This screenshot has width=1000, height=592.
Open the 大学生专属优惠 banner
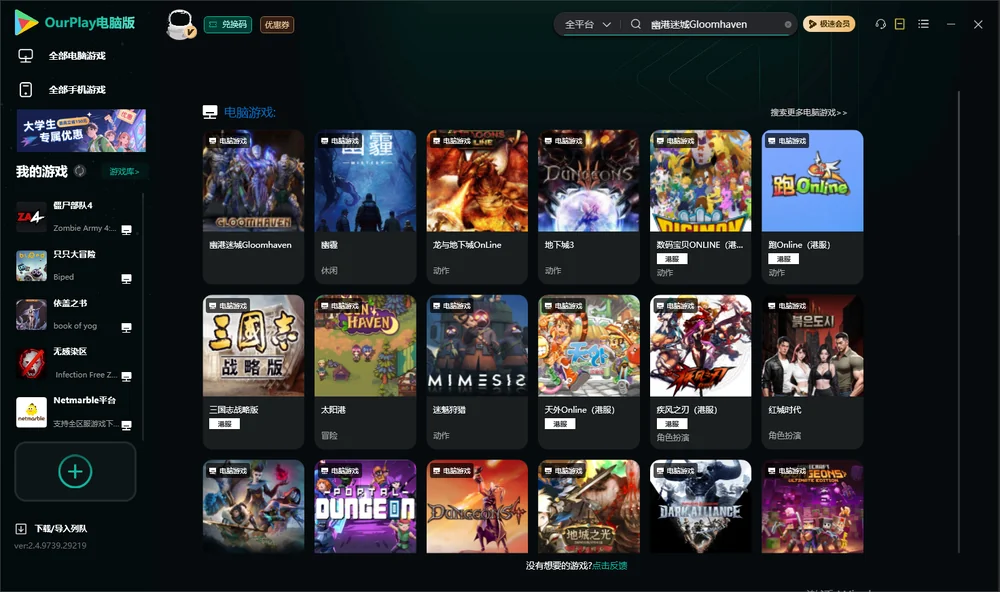coord(81,131)
